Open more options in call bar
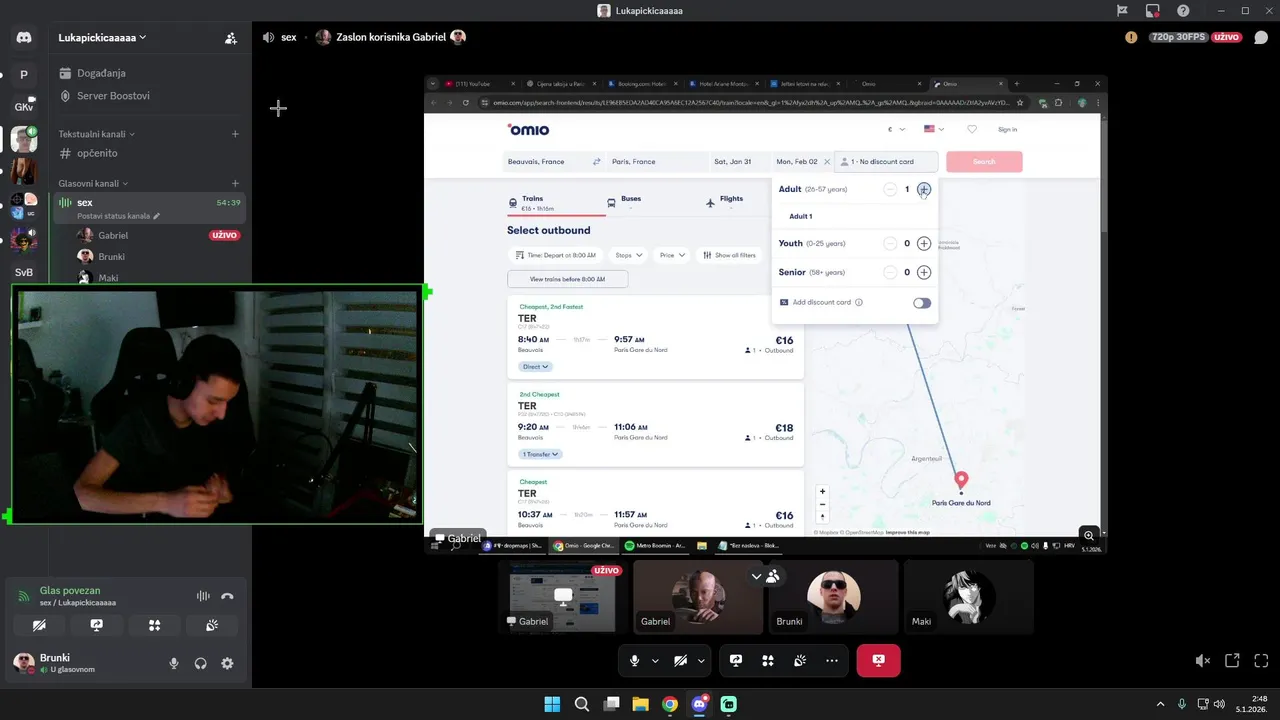 point(832,661)
